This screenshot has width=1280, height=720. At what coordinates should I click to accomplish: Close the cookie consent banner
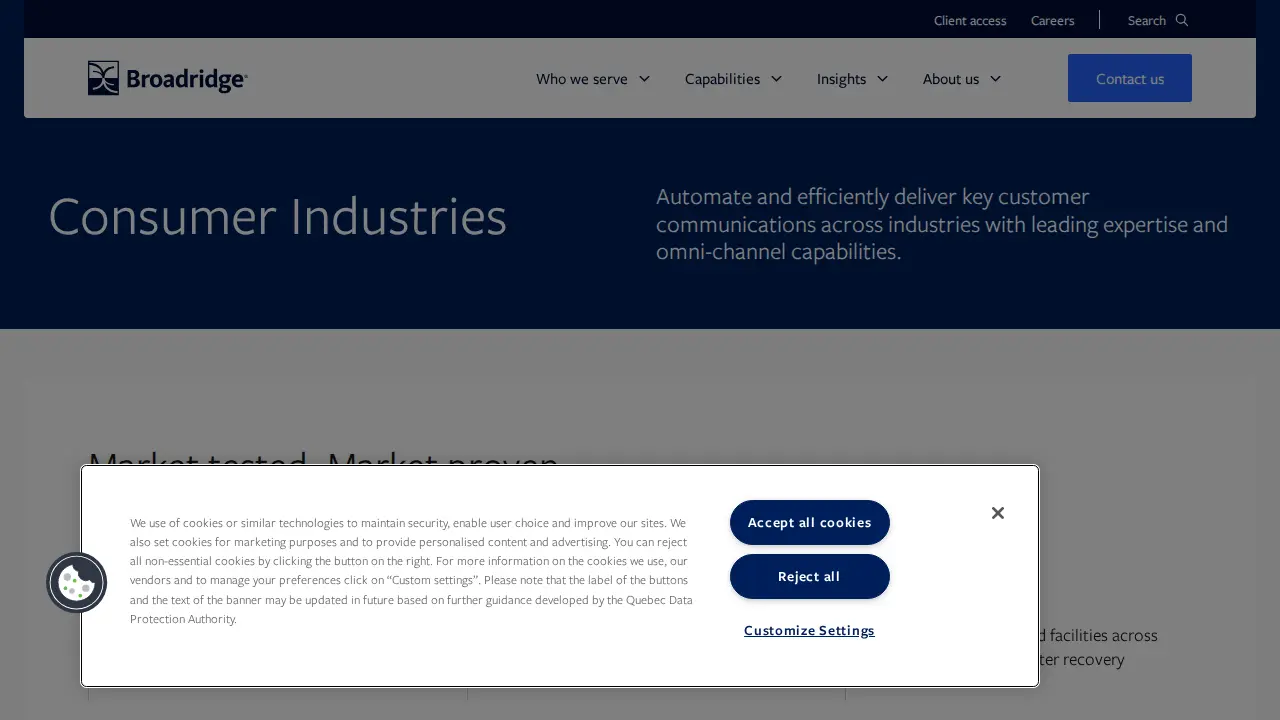(x=997, y=513)
